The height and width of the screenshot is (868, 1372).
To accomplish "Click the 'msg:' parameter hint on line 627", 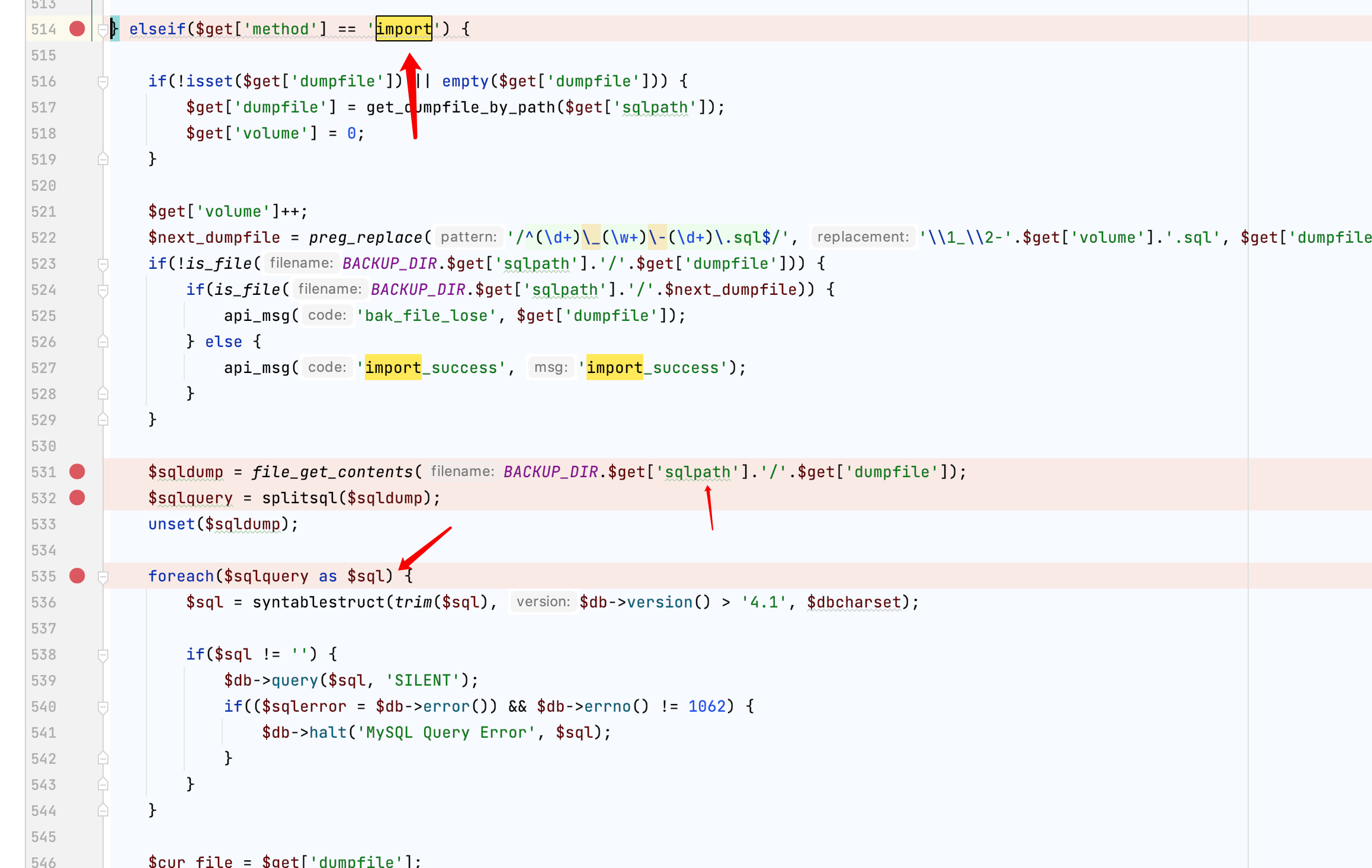I will 551,368.
